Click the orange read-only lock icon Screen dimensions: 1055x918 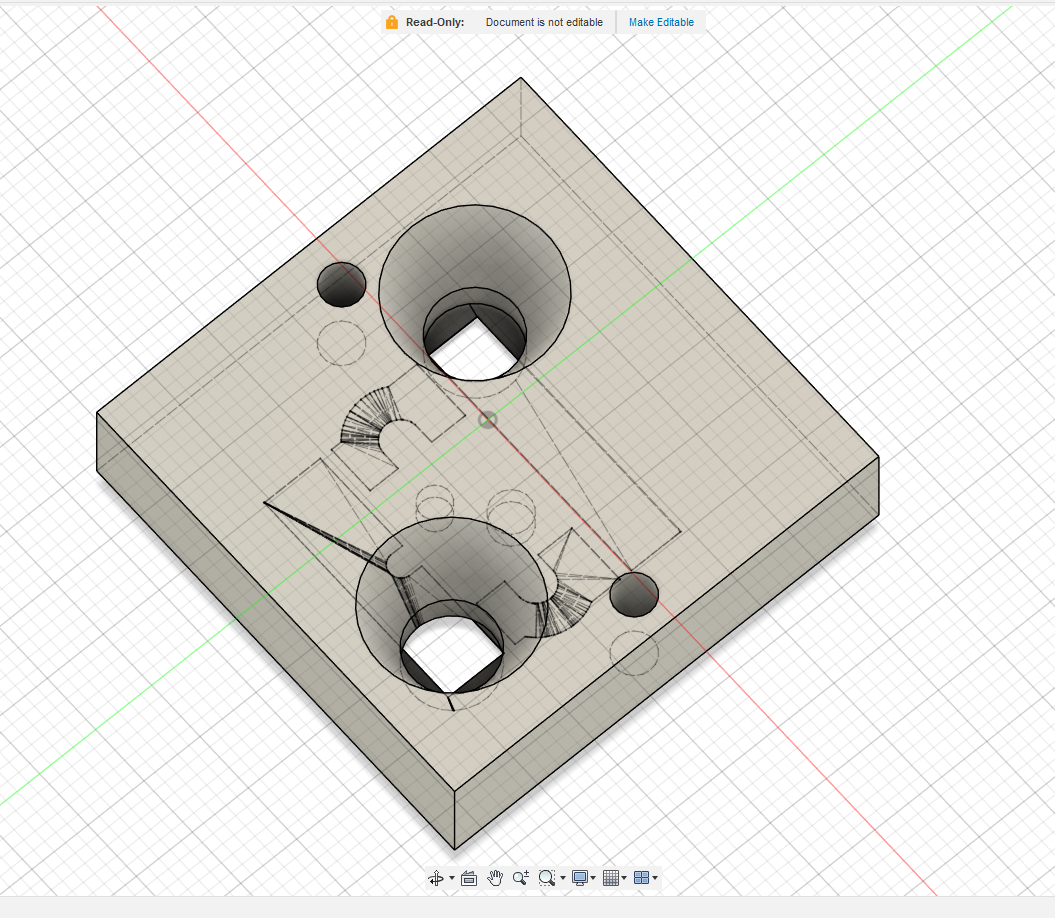[x=392, y=22]
